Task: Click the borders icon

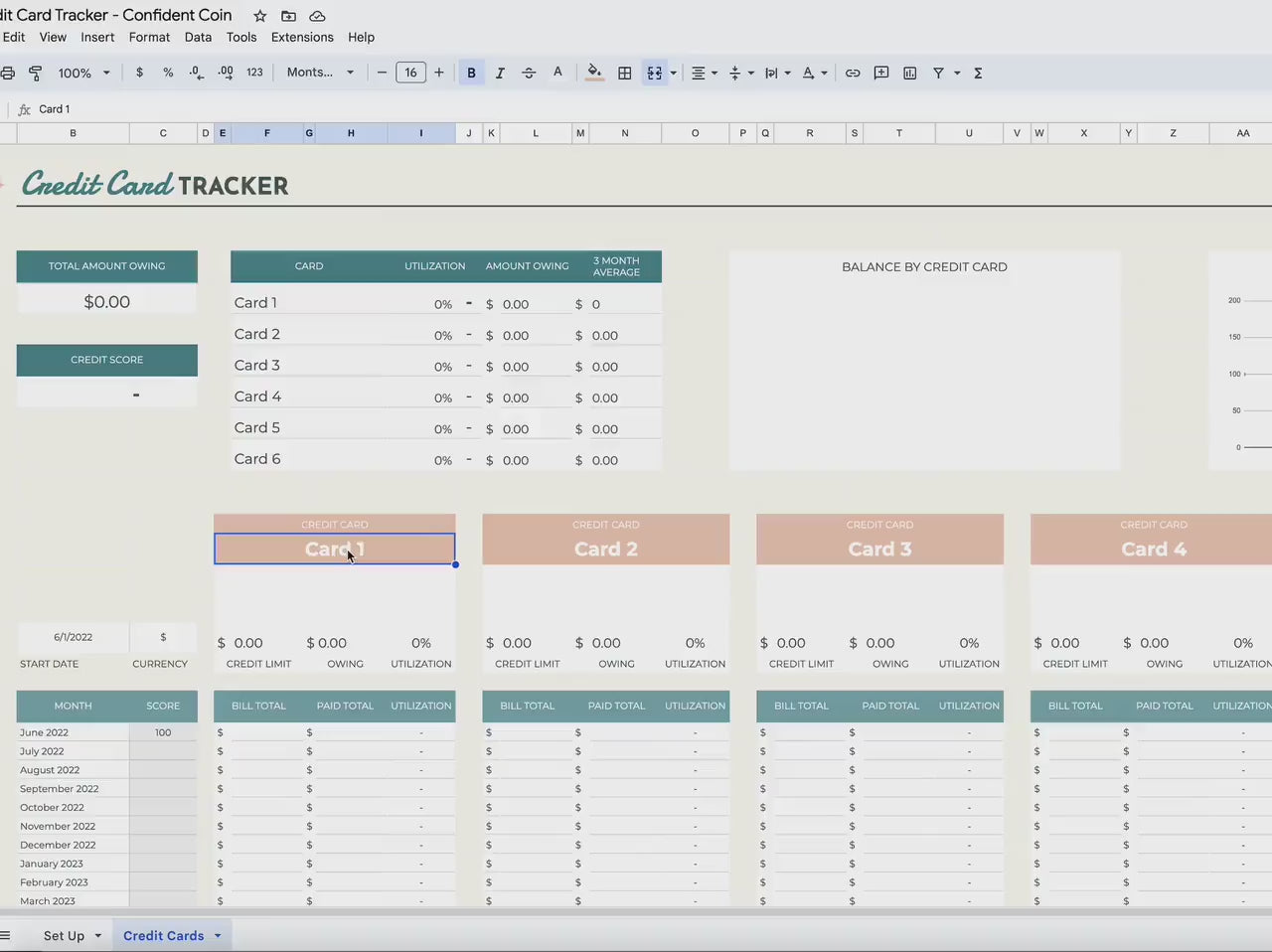Action: click(625, 73)
